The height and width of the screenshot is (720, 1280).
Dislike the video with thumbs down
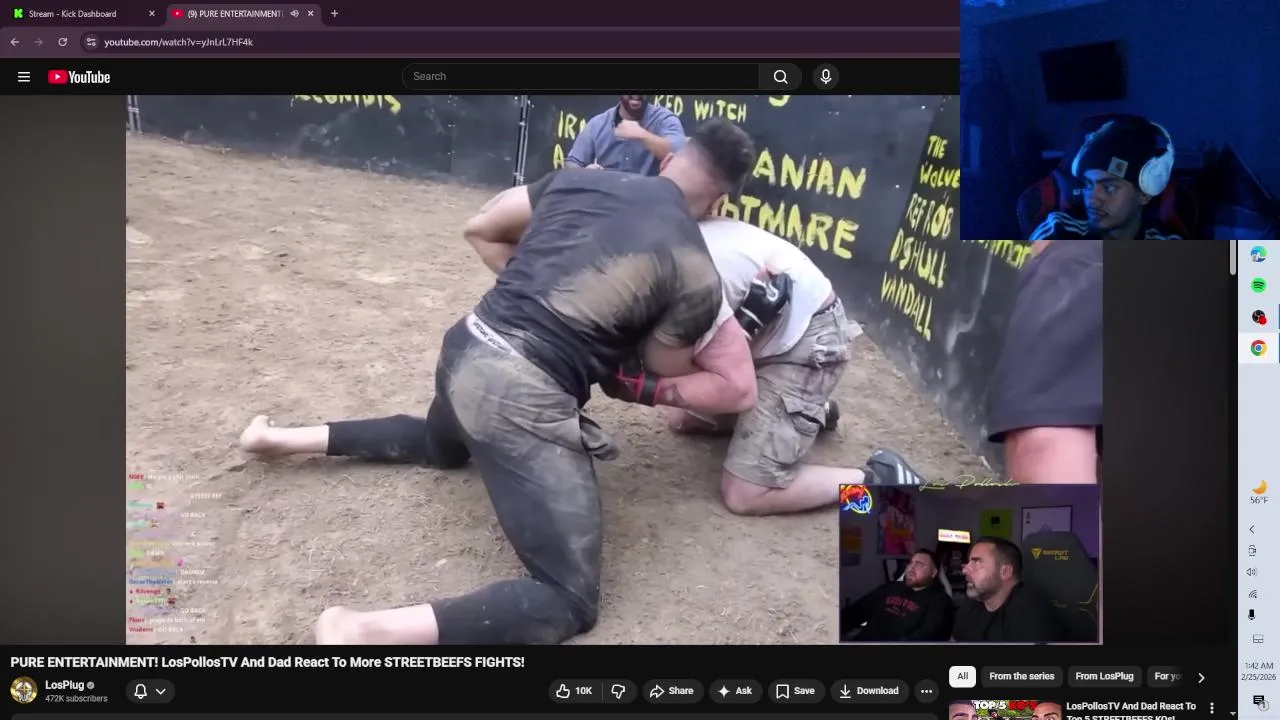pos(618,691)
